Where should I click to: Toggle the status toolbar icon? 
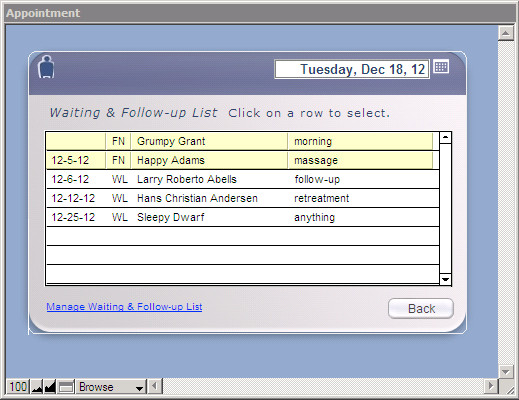[x=66, y=387]
